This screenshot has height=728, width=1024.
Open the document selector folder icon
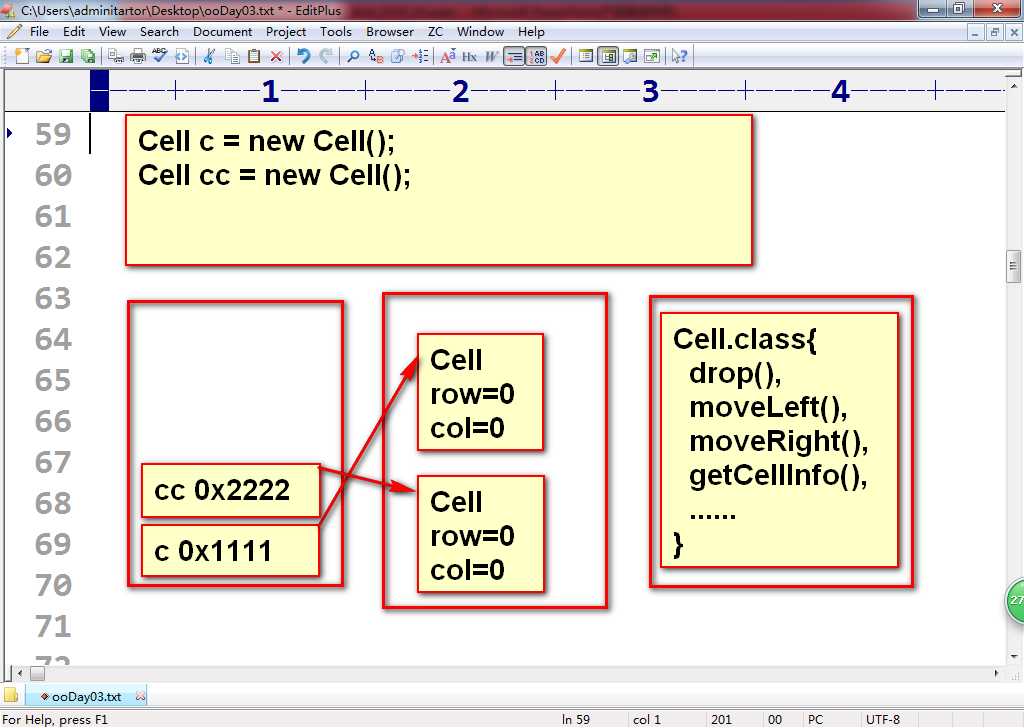(x=11, y=695)
